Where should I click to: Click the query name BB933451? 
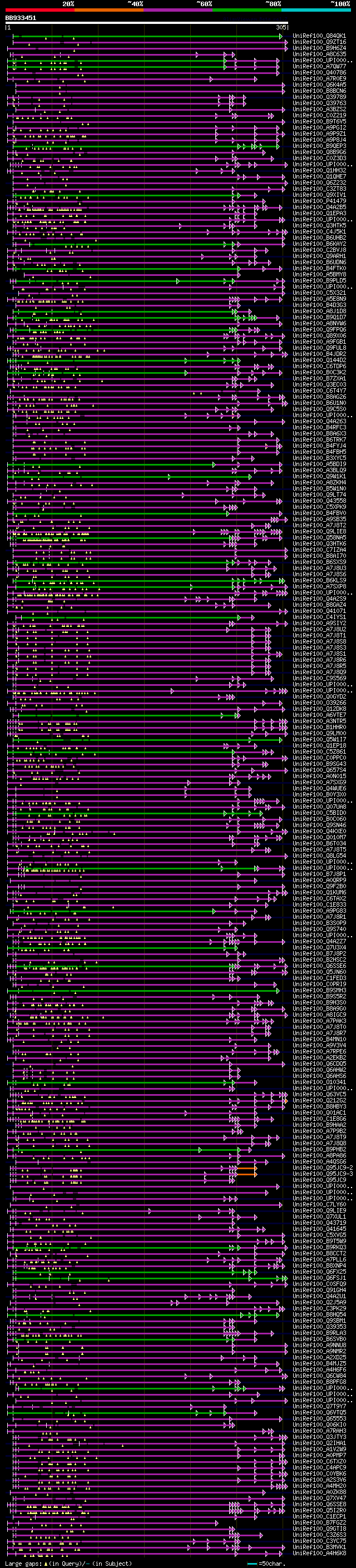tap(21, 18)
